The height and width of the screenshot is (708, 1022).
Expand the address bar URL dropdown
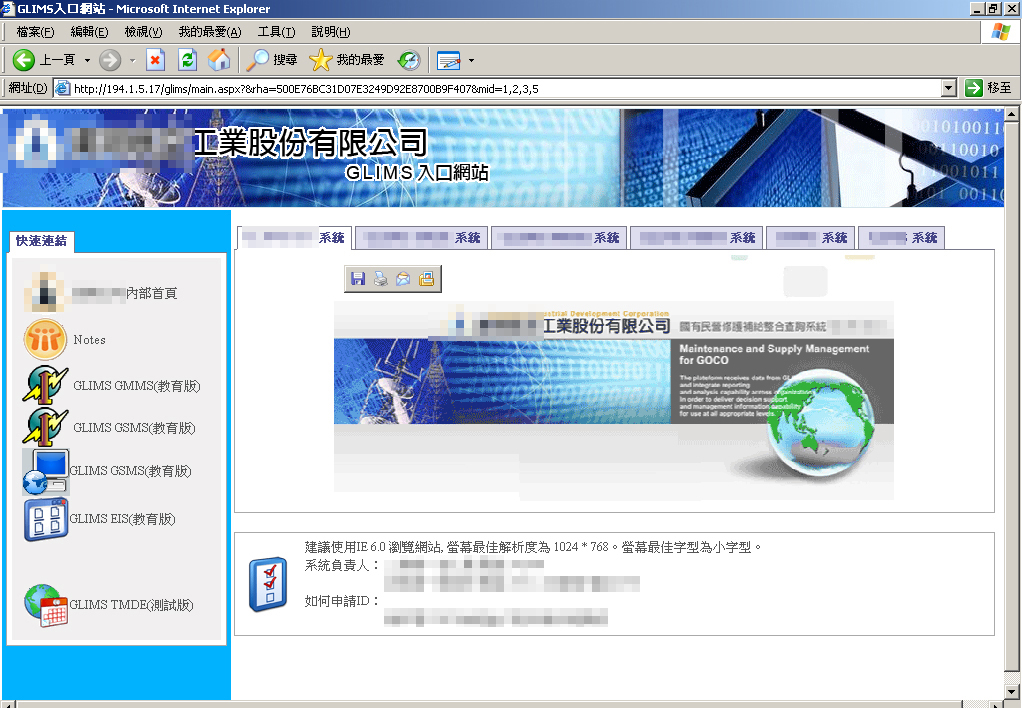(x=949, y=88)
